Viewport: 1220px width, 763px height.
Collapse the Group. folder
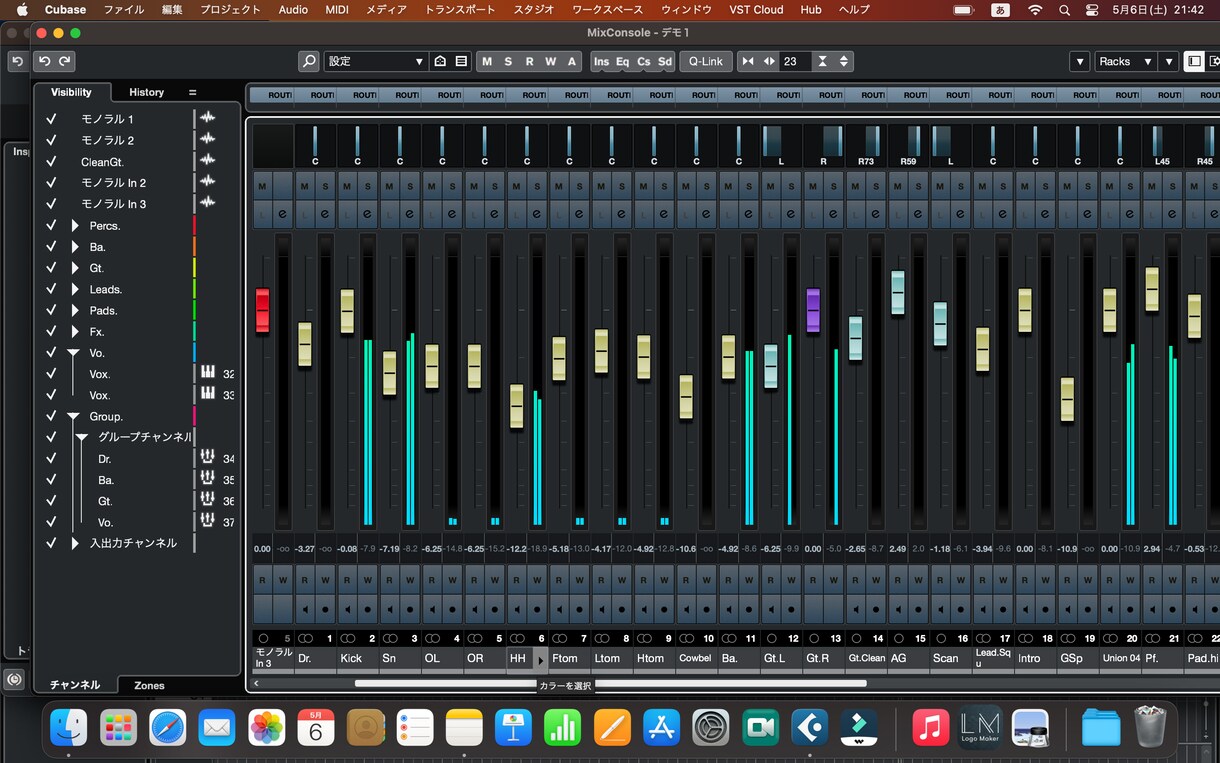tap(73, 416)
